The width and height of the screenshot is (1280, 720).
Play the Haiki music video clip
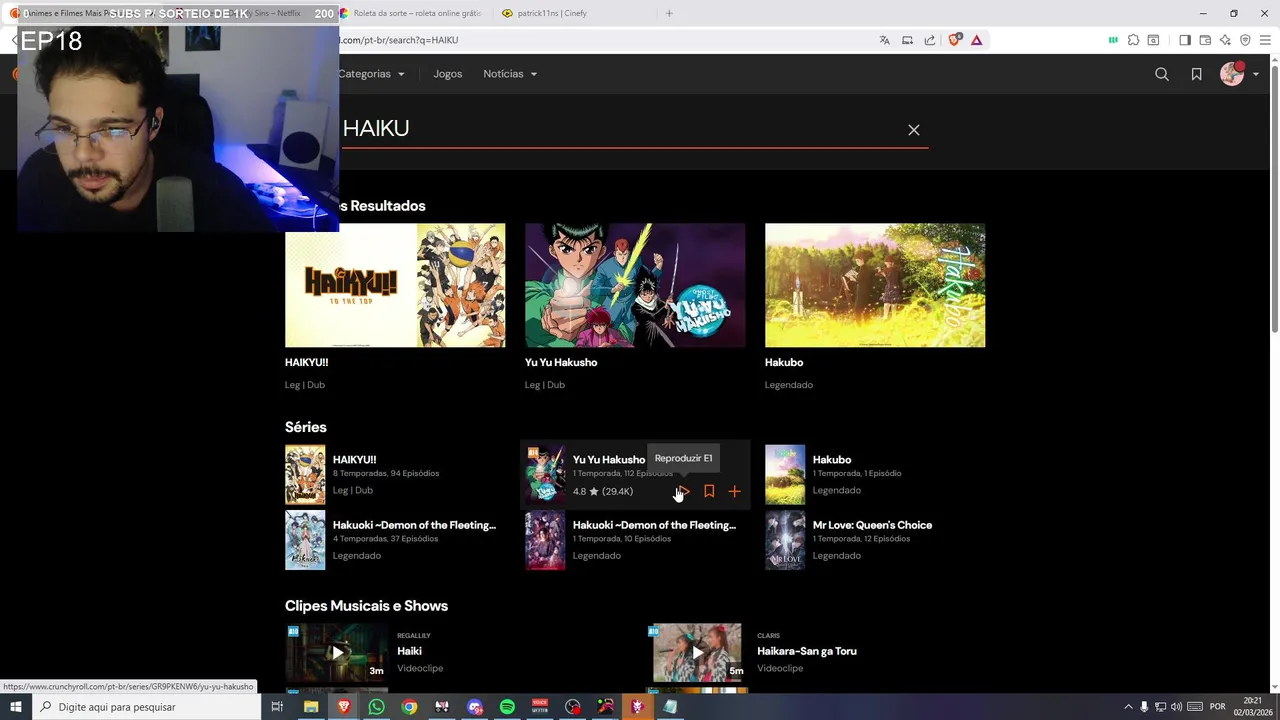click(x=337, y=652)
